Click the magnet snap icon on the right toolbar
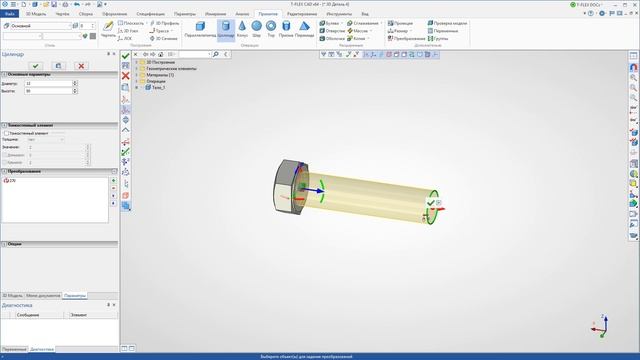The image size is (640, 360). point(633,67)
